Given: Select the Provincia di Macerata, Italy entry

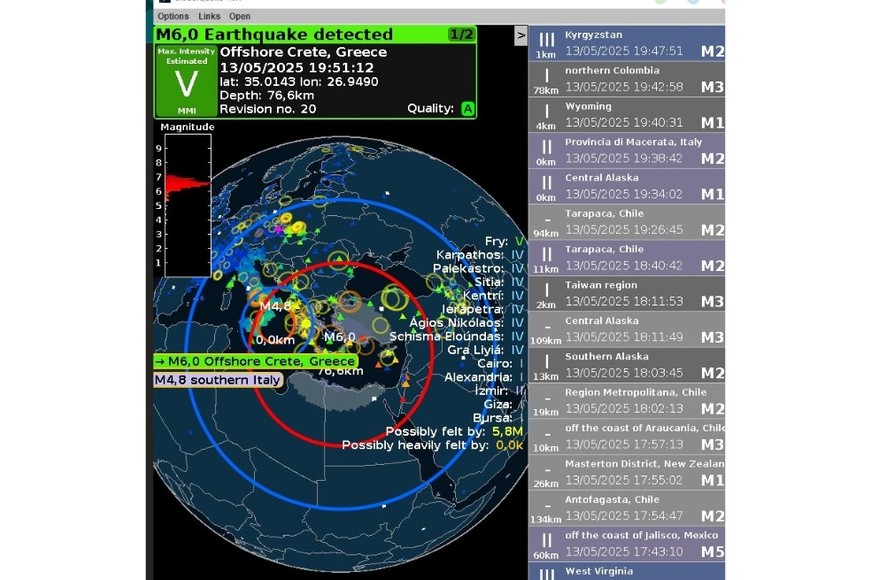Looking at the screenshot, I should (626, 151).
